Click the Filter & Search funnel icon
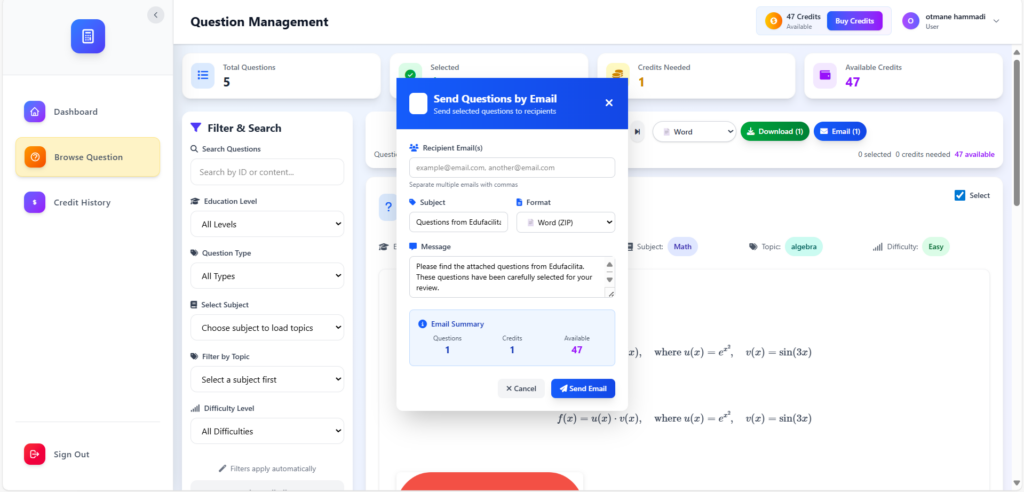The width and height of the screenshot is (1024, 492). 195,127
